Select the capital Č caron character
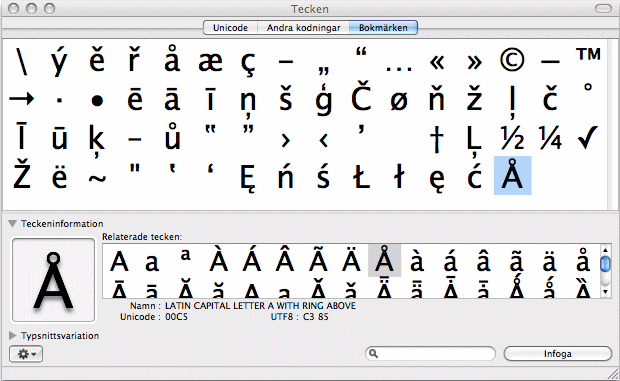Viewport: 620px width, 381px height. pos(361,96)
